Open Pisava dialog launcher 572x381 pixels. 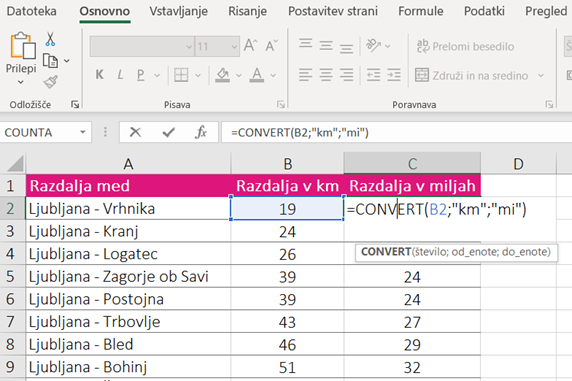click(281, 105)
